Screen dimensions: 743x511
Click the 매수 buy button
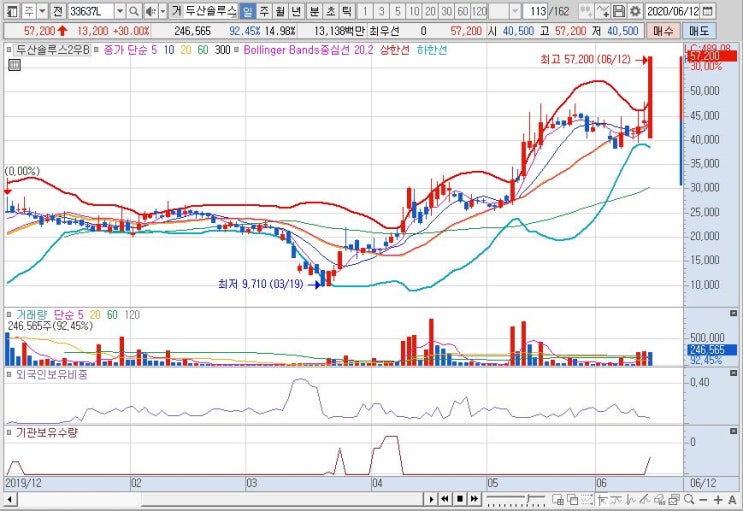[662, 31]
